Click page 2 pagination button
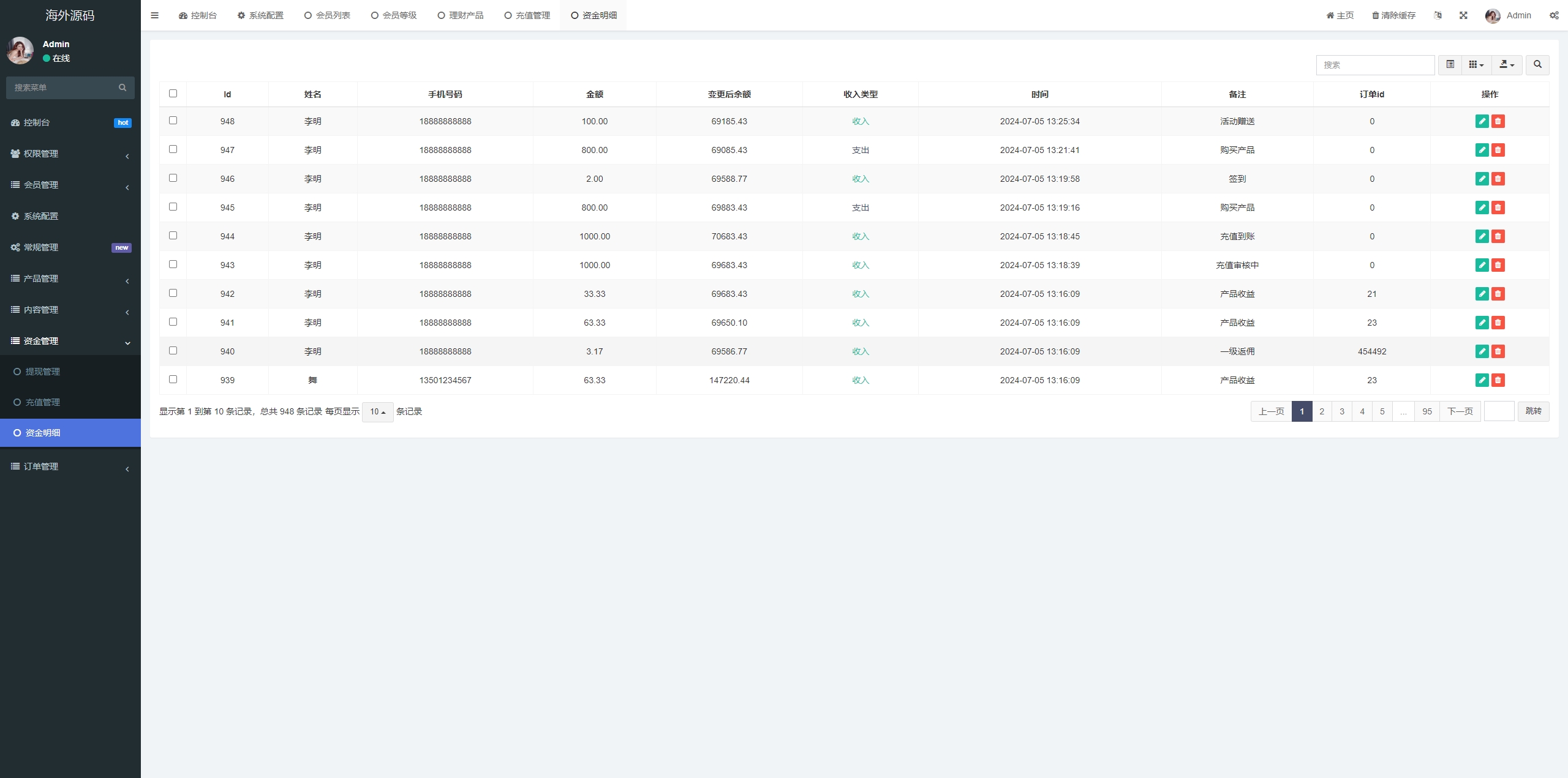The image size is (1568, 778). 1322,411
